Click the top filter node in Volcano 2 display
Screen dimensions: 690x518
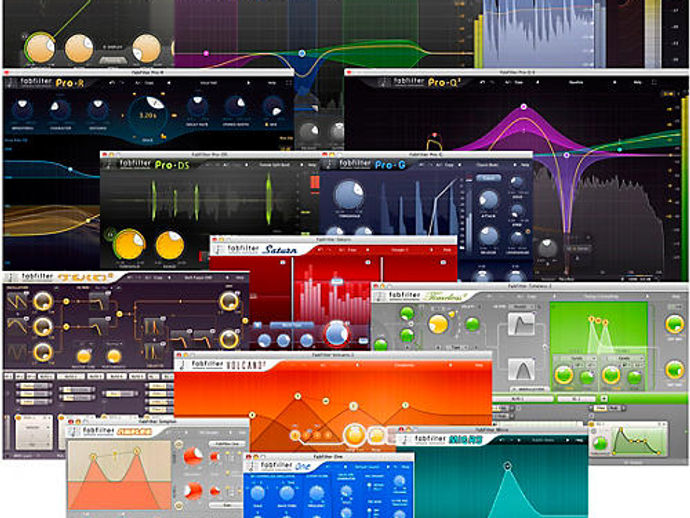[x=298, y=397]
